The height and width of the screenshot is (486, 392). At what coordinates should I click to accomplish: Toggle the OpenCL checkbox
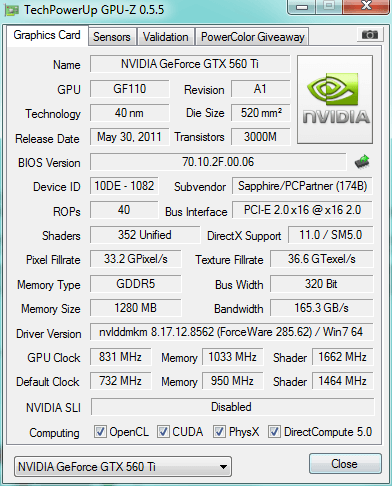[x=100, y=432]
